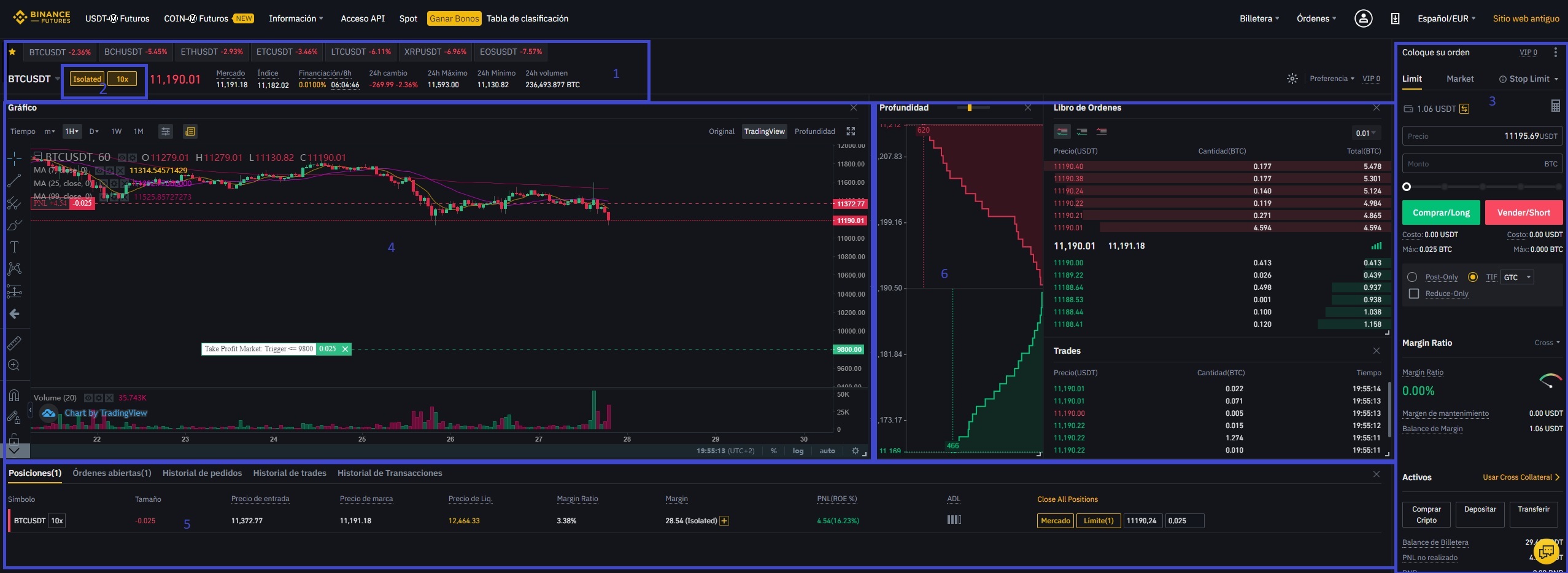Viewport: 1568px width, 573px height.
Task: Click the Precio input field
Action: pyautogui.click(x=1482, y=136)
